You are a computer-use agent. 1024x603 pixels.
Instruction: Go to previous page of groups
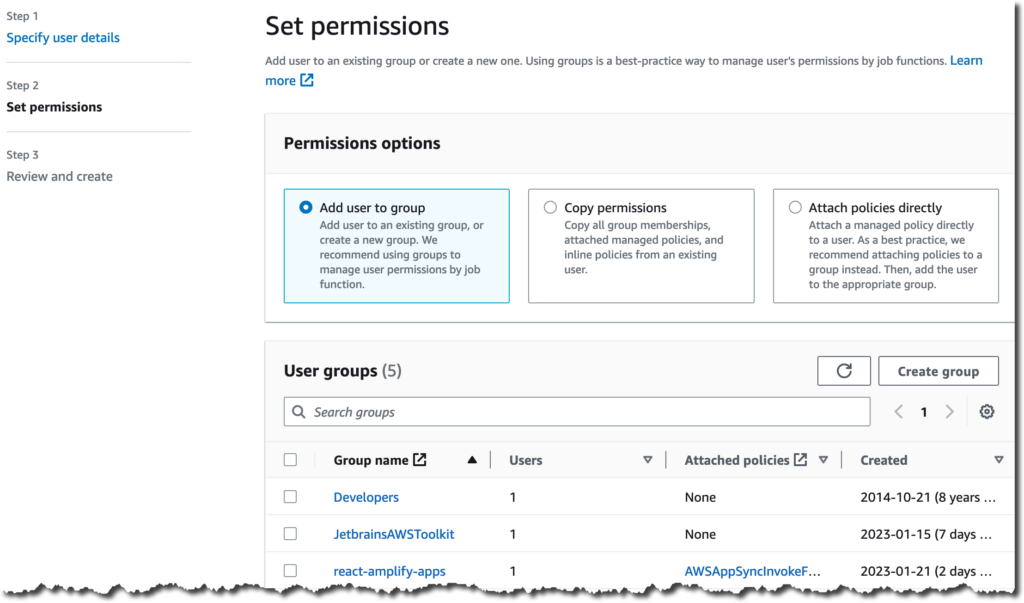click(899, 412)
